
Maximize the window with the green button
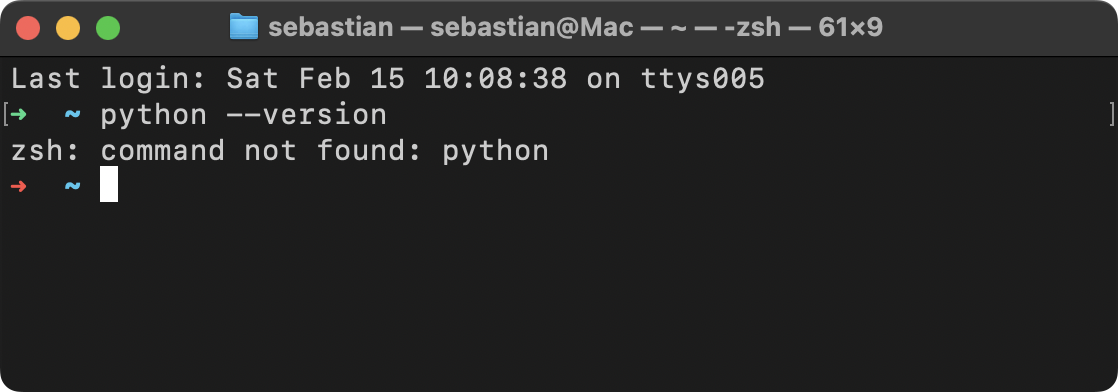[108, 28]
